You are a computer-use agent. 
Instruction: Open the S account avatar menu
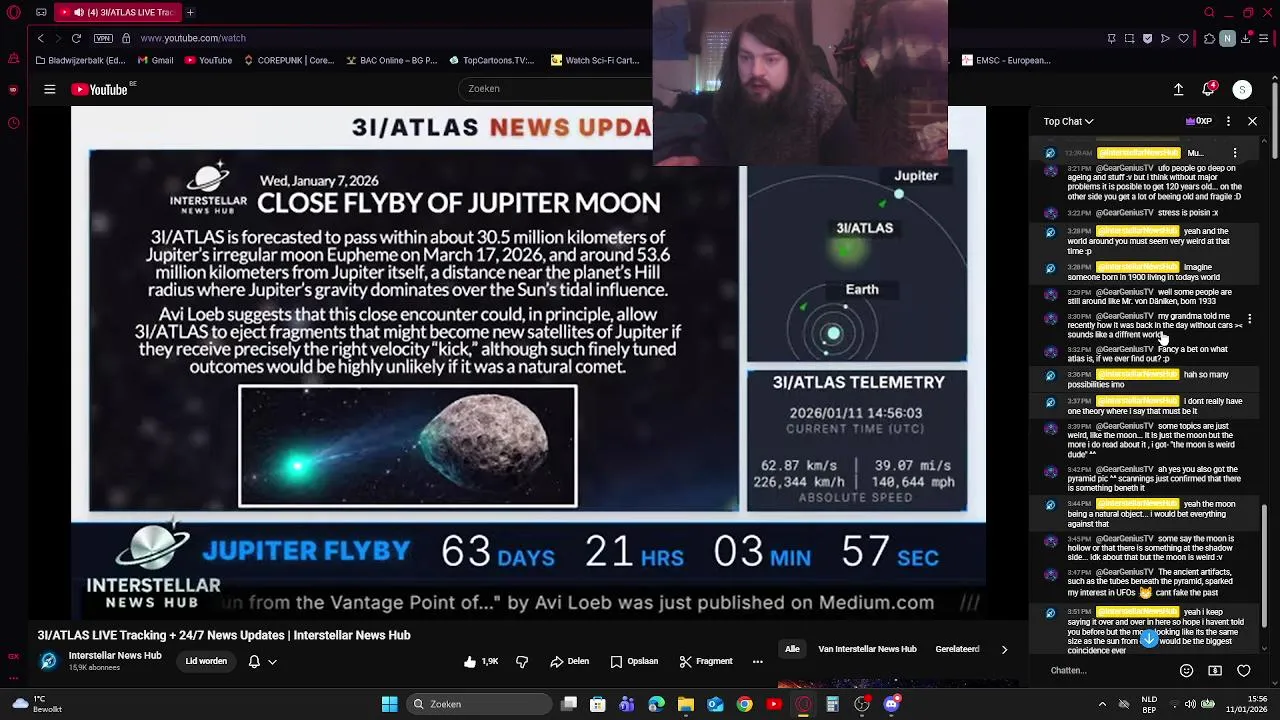pos(1242,89)
